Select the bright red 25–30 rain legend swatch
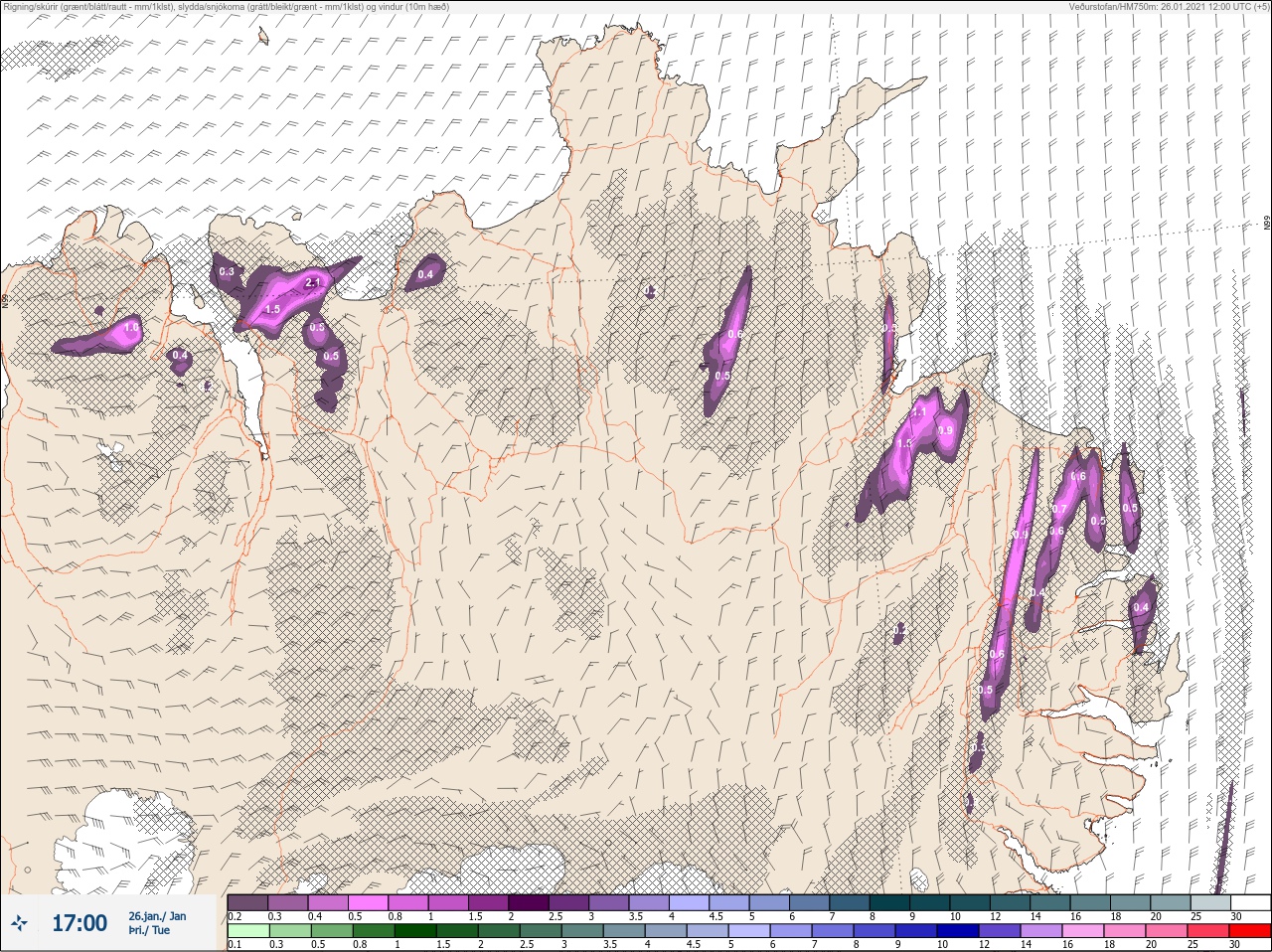Image resolution: width=1272 pixels, height=952 pixels. [1249, 931]
